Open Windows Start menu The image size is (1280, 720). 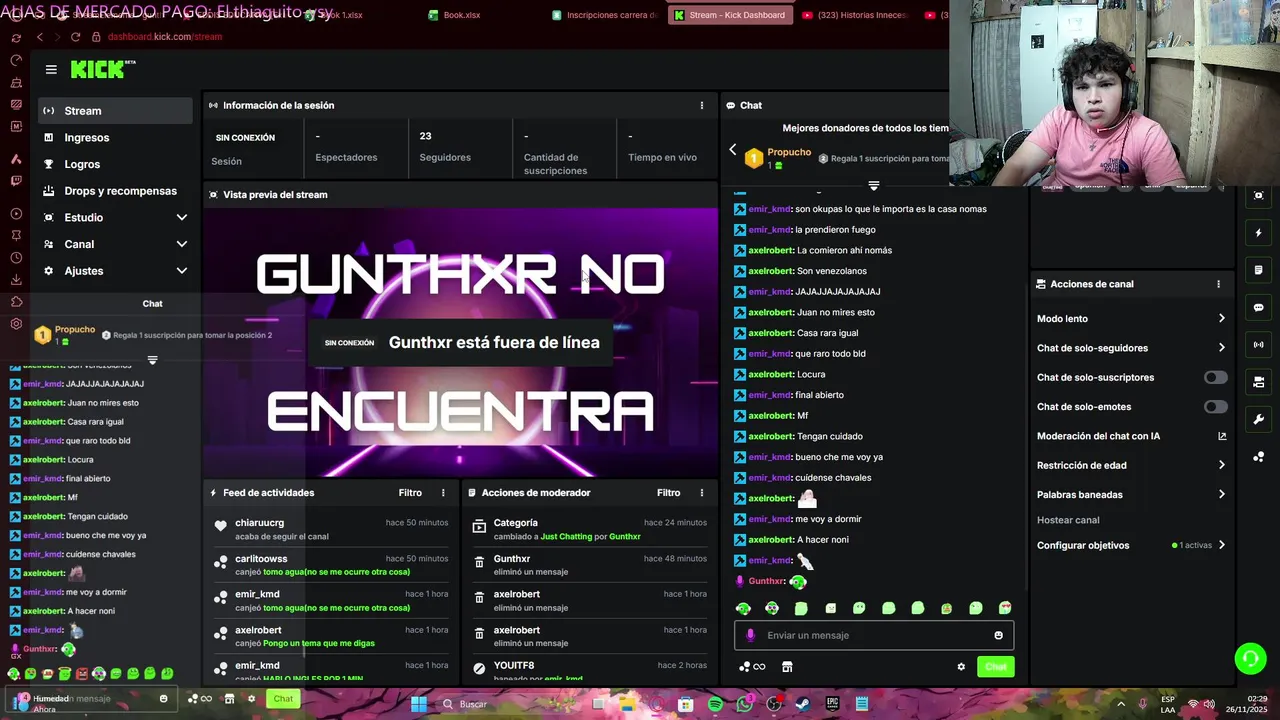(x=419, y=704)
